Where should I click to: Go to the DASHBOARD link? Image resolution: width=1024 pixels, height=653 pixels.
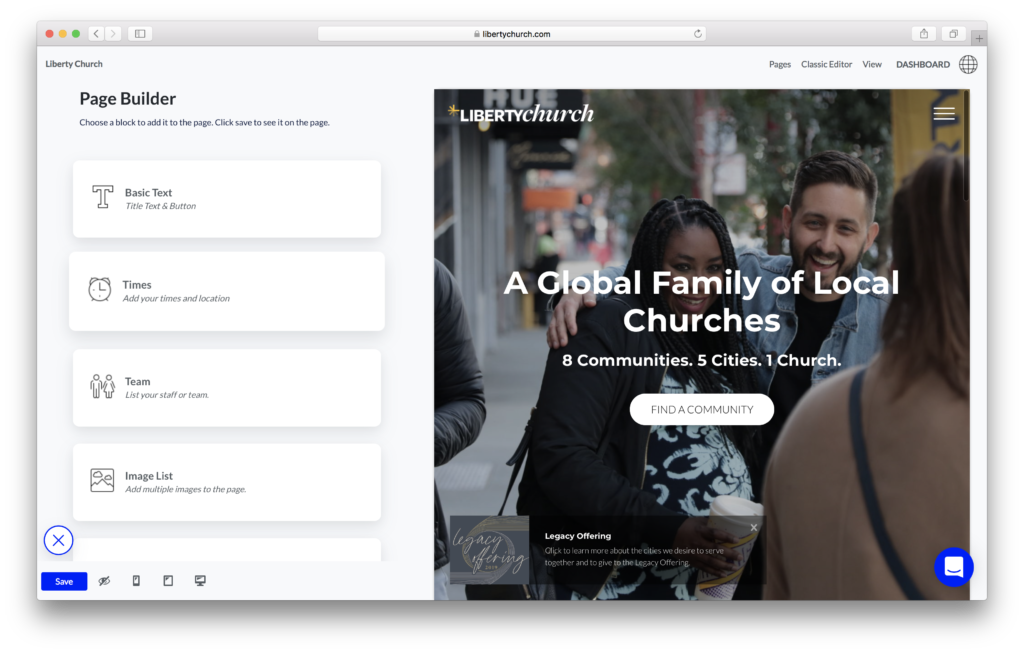923,64
